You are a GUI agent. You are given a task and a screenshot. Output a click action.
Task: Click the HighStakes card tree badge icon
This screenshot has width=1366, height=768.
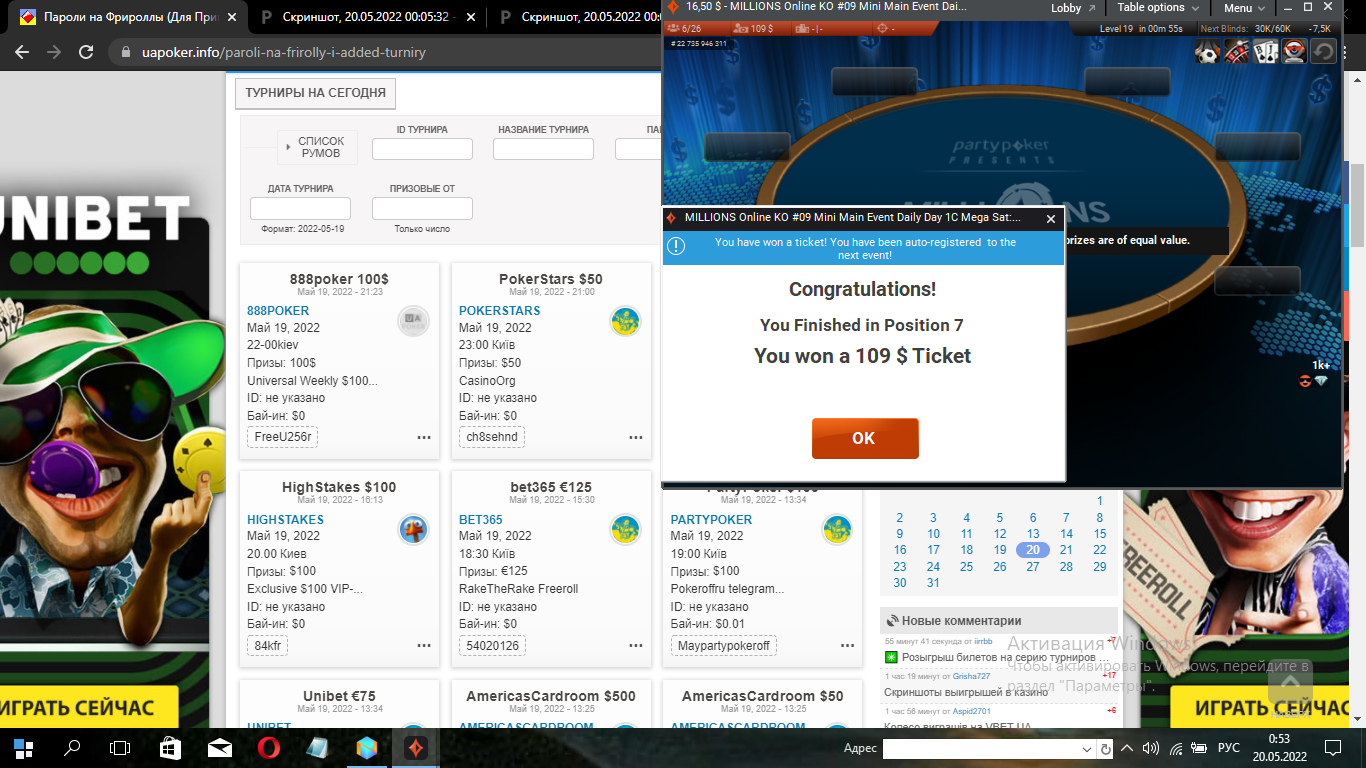click(x=413, y=530)
